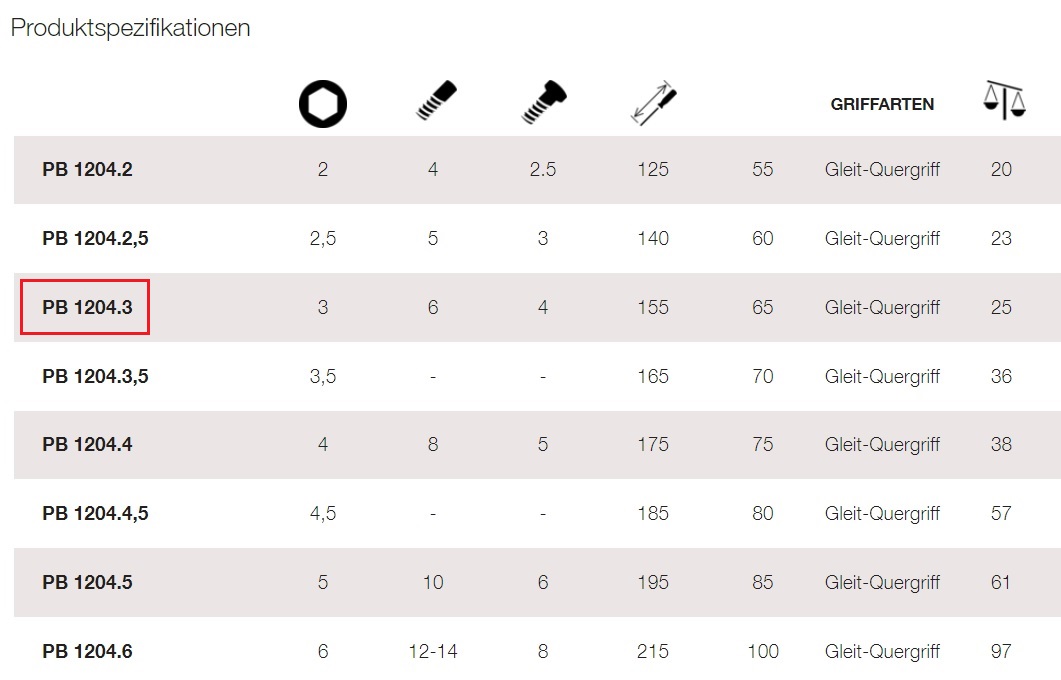Select the highlighted PB 1204.3 product

87,307
